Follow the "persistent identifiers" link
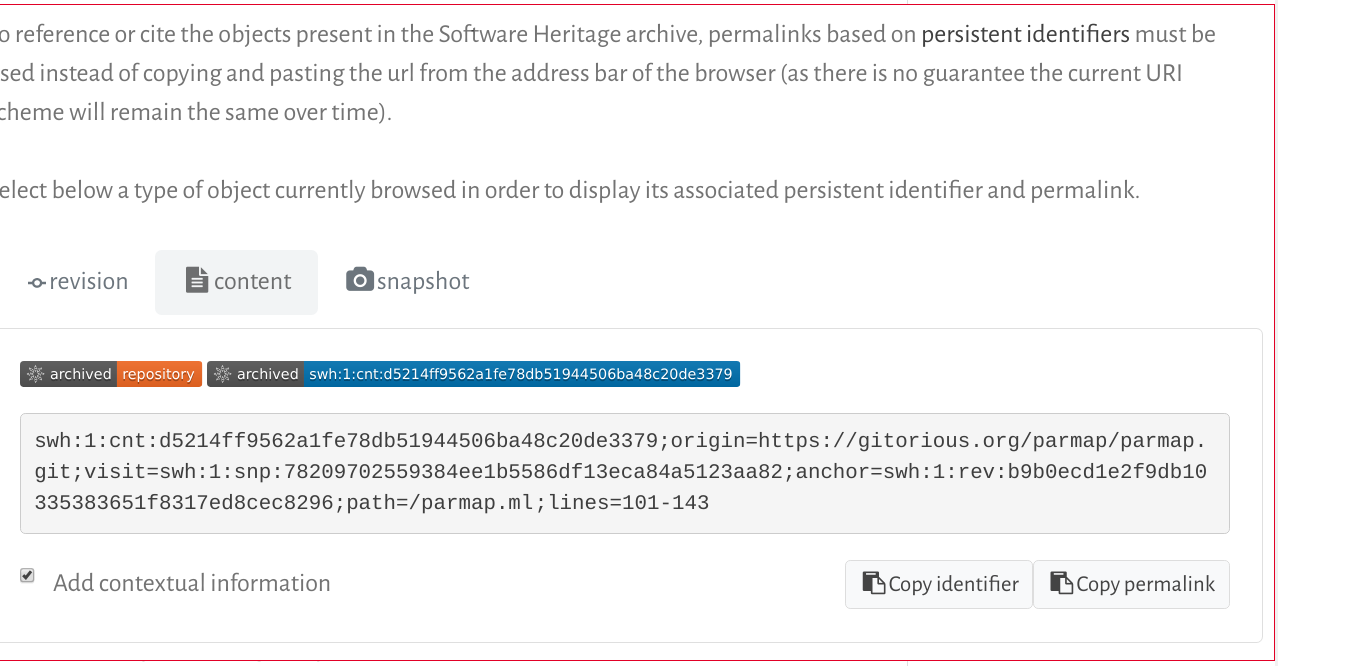 point(1025,35)
